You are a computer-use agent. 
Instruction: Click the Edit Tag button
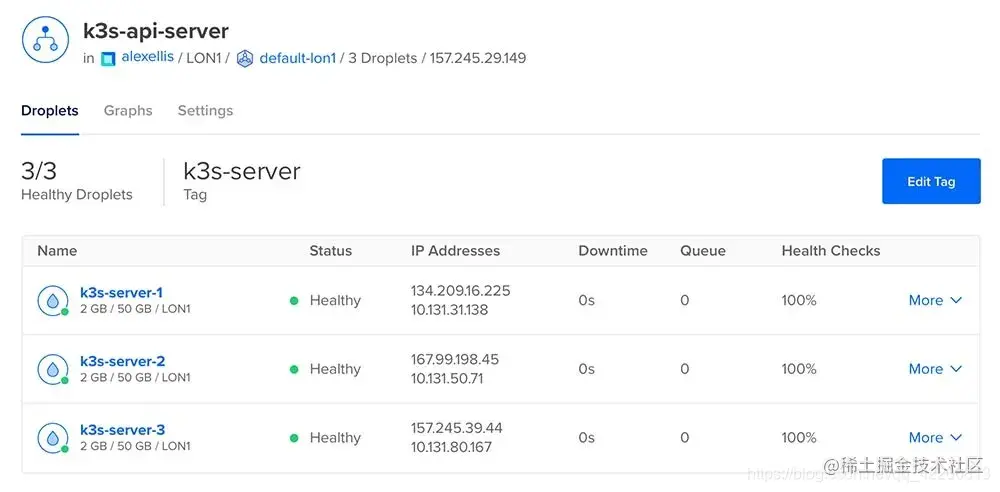coord(931,181)
